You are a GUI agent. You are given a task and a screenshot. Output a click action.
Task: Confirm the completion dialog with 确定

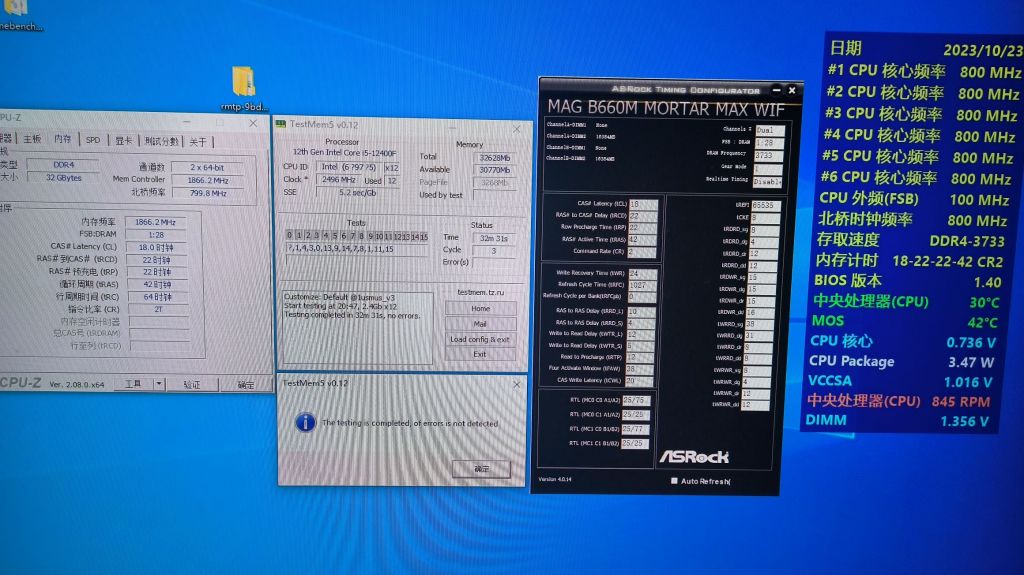click(x=481, y=469)
